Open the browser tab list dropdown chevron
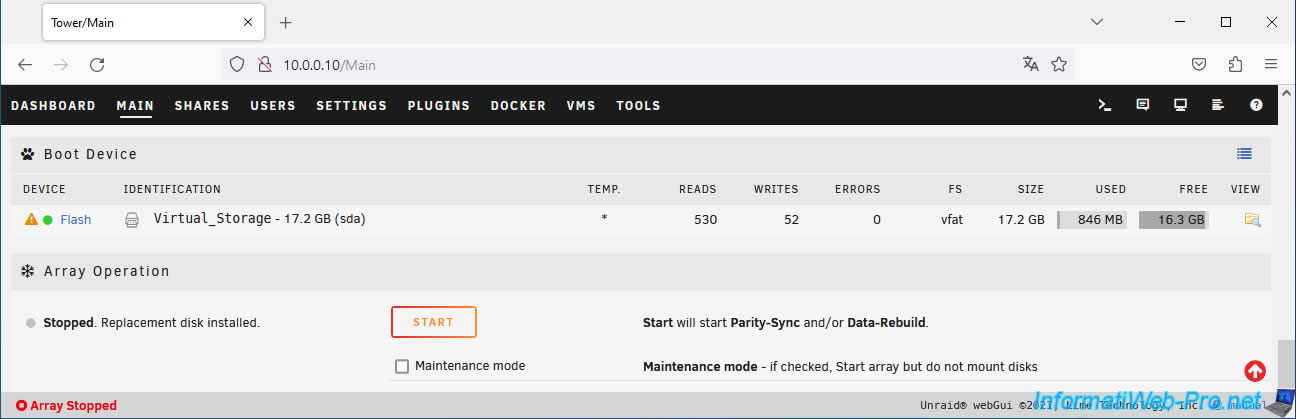 point(1097,22)
